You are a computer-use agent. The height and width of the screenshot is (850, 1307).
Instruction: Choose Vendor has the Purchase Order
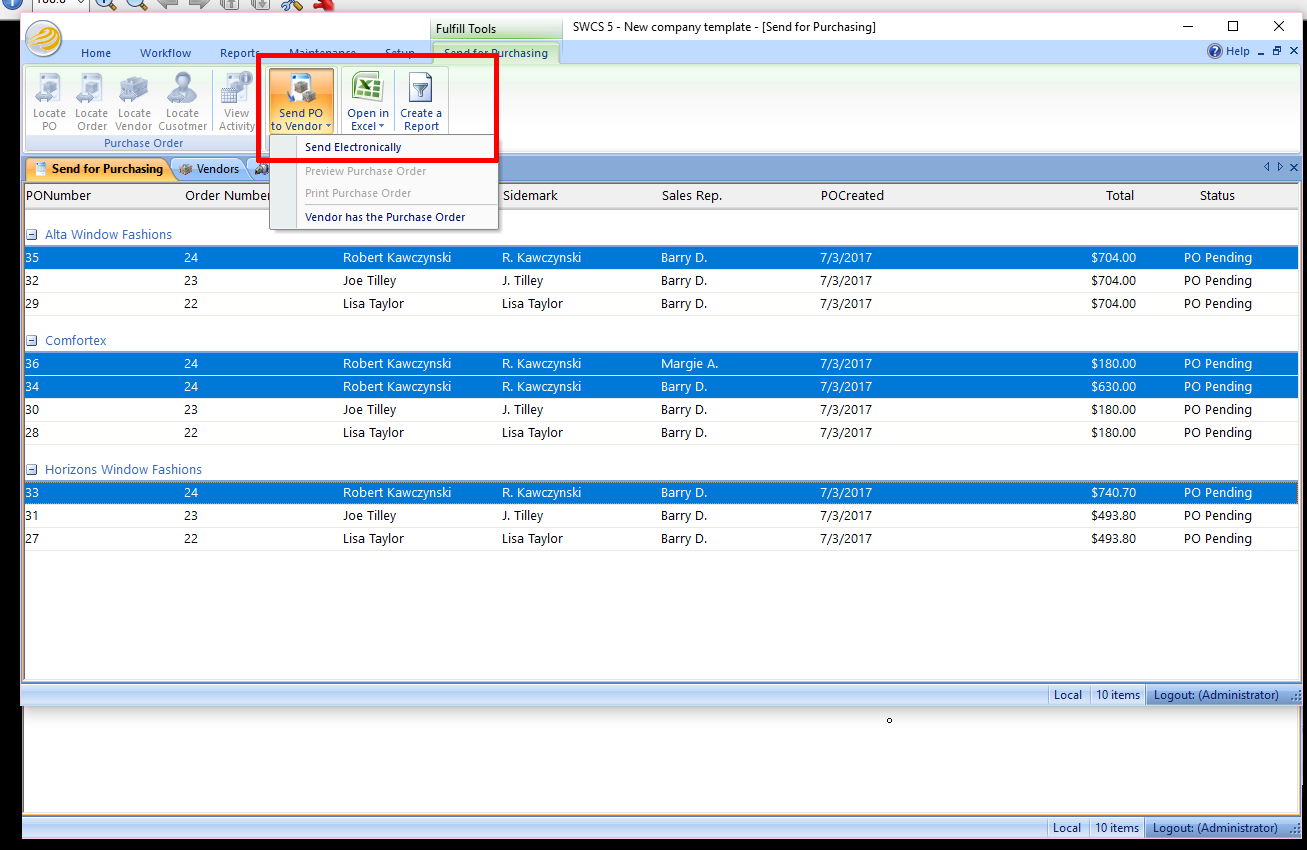click(x=385, y=217)
